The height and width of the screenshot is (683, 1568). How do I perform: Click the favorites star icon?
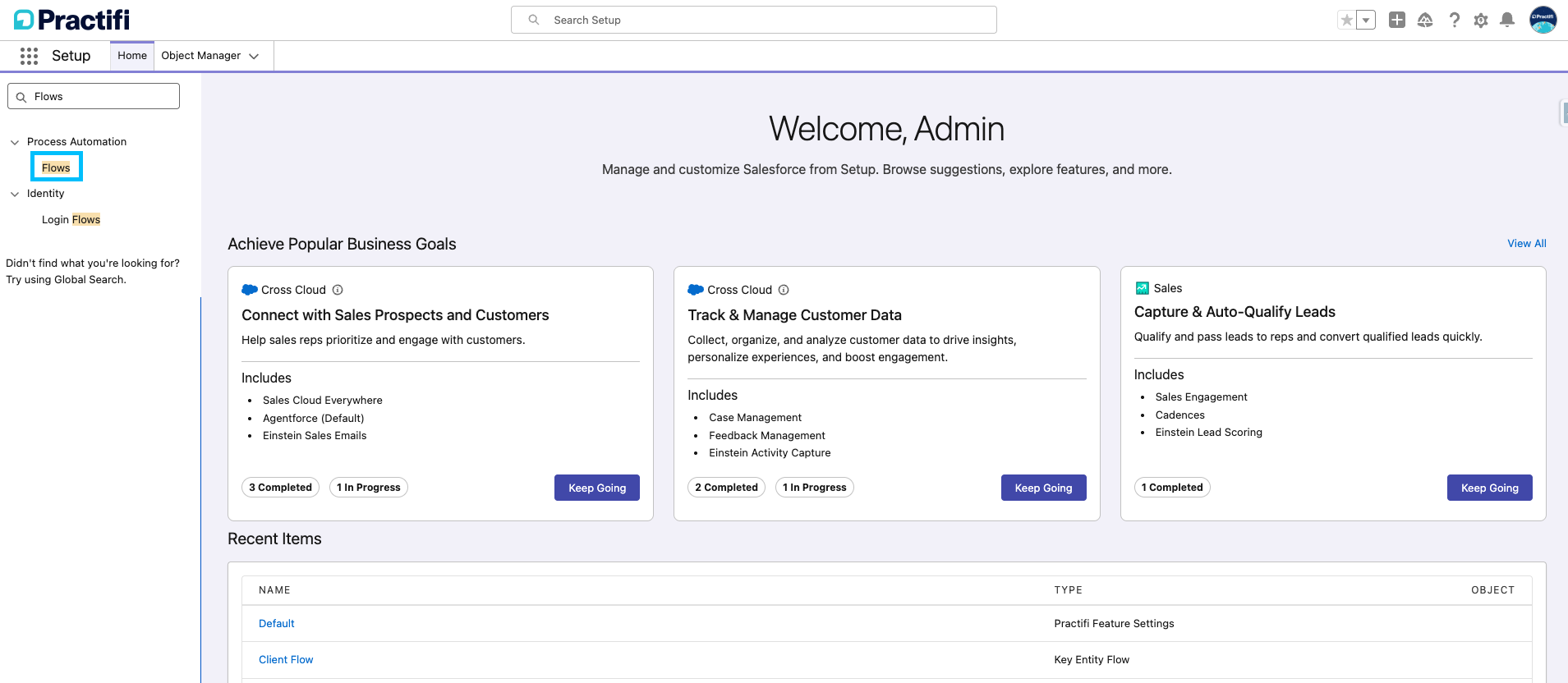[x=1346, y=20]
